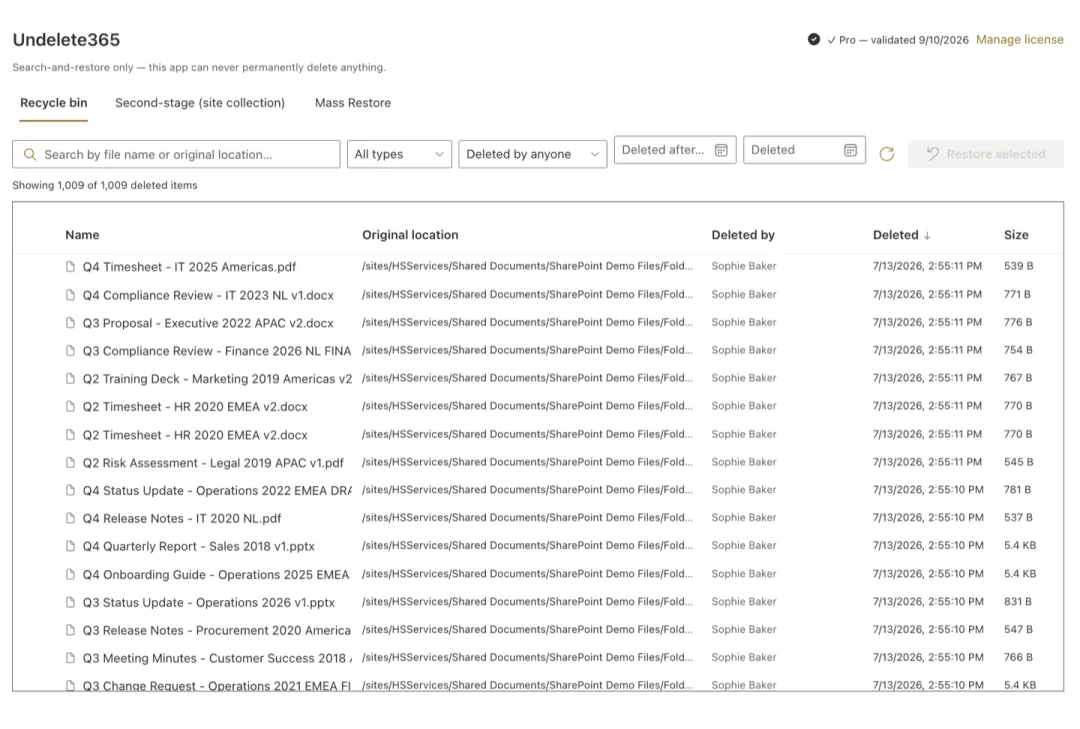
Task: Sort by the Deleted by column header
Action: pyautogui.click(x=742, y=235)
